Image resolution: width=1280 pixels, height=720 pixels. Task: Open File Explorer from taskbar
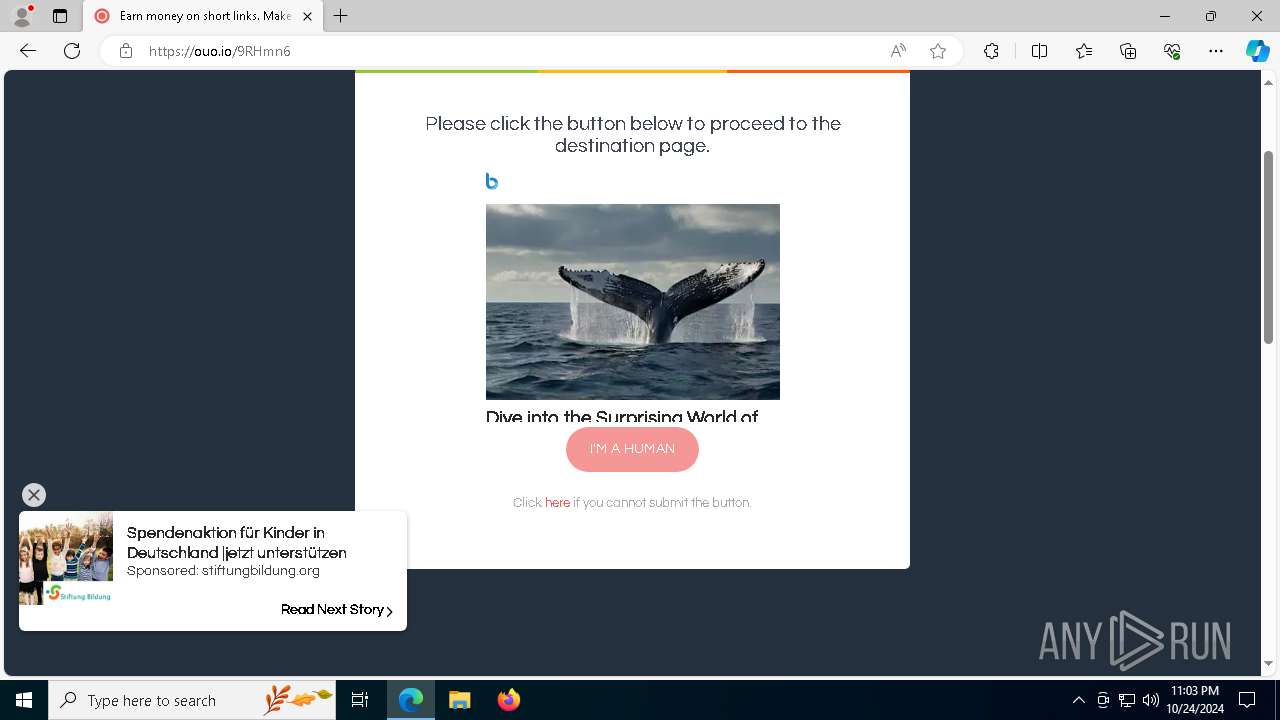pos(460,700)
